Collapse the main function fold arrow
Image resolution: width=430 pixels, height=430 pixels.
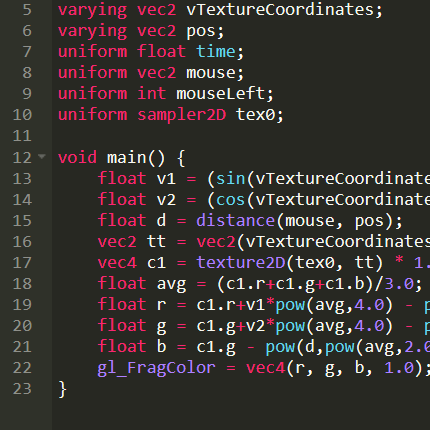point(42,156)
